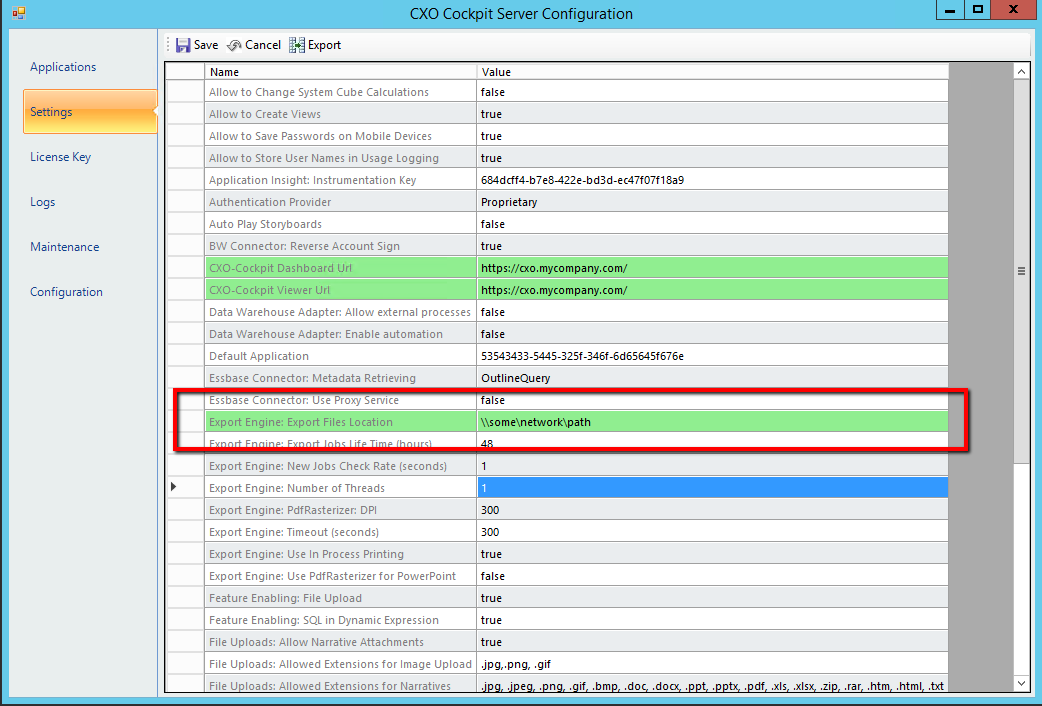Click the Cancel toolbar button
The width and height of the screenshot is (1042, 706).
[254, 45]
